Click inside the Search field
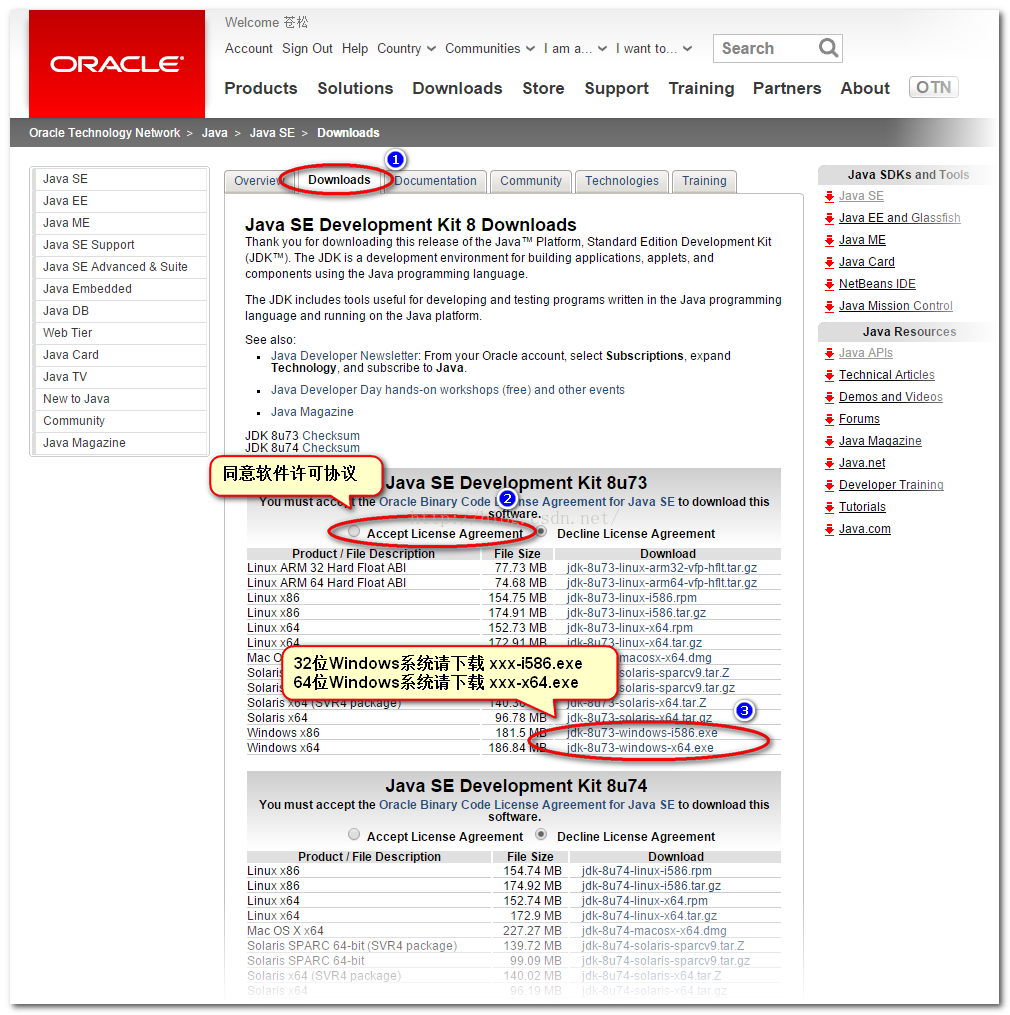 click(765, 49)
